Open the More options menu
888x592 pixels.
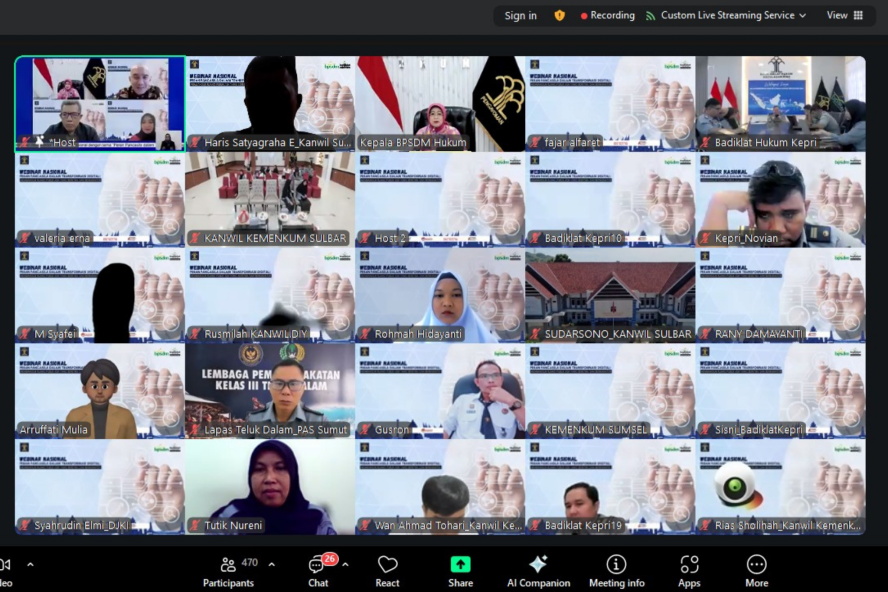[x=756, y=570]
